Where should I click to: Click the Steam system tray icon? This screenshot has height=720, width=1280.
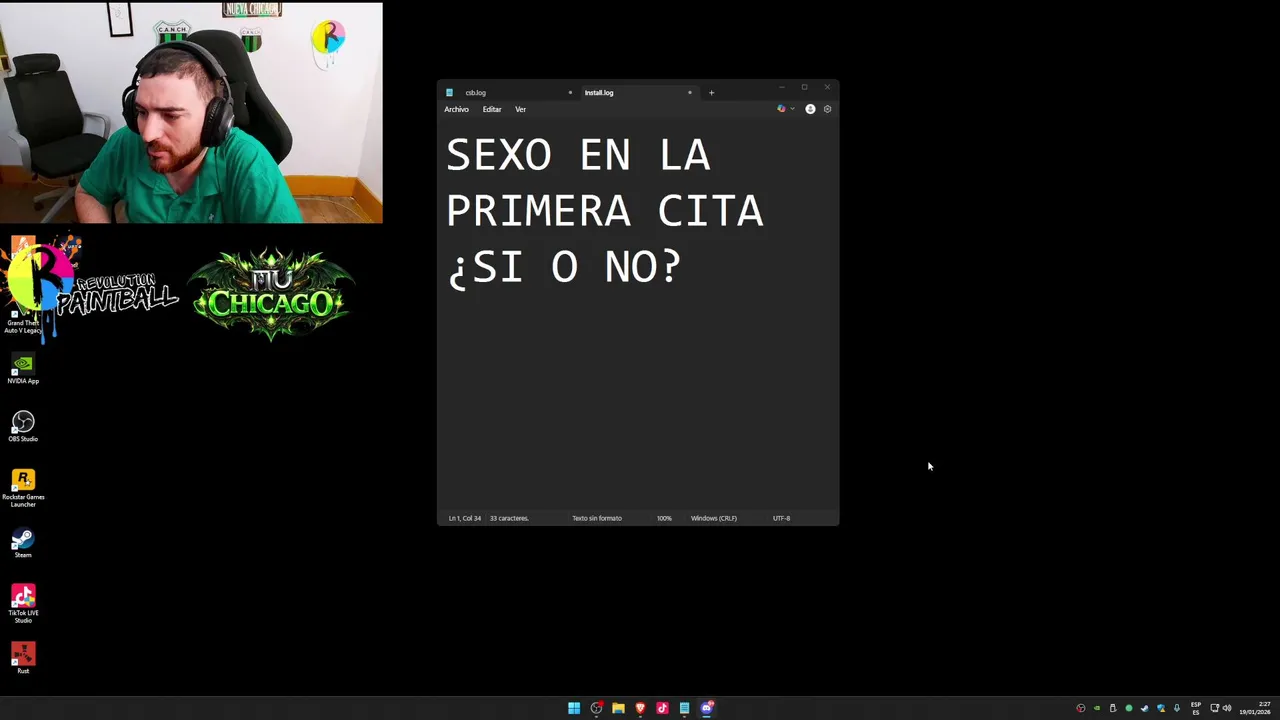[x=1145, y=708]
